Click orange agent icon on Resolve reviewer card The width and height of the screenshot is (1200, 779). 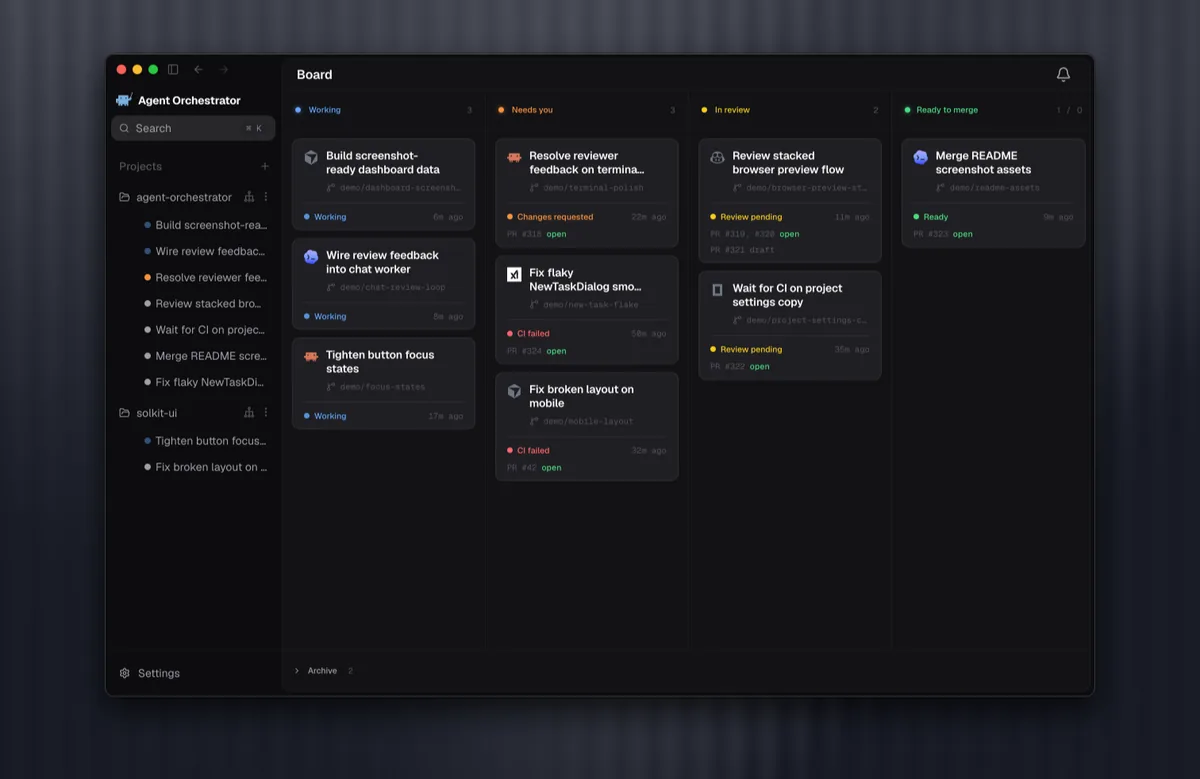(x=514, y=157)
